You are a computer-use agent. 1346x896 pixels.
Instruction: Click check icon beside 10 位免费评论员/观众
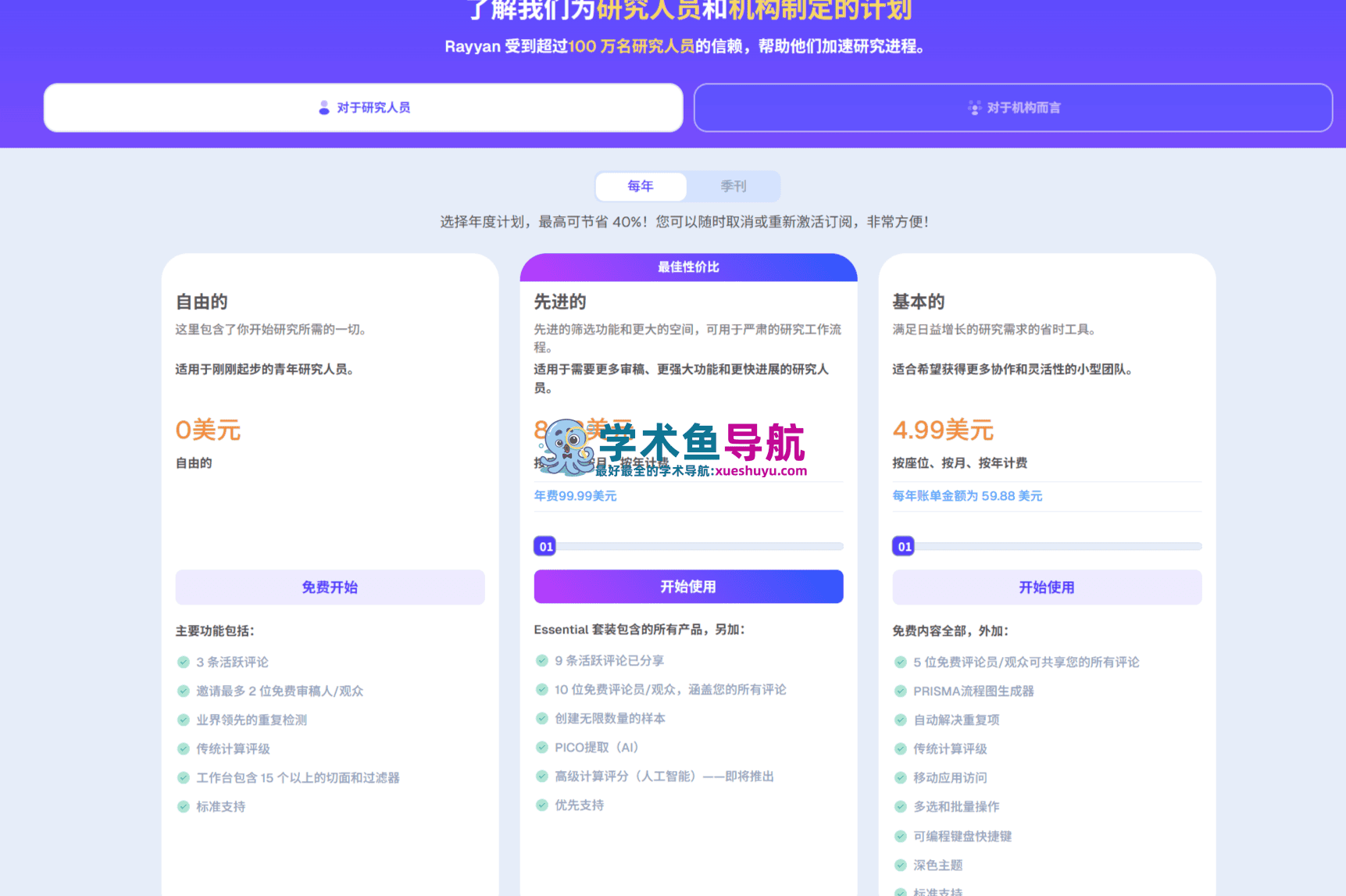(x=542, y=690)
